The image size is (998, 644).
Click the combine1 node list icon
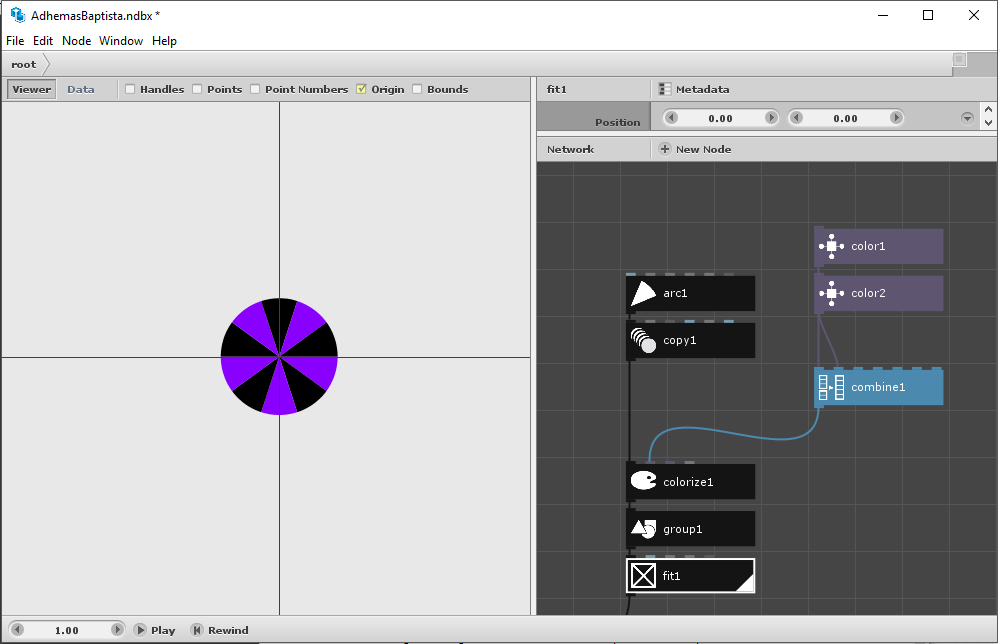click(831, 387)
